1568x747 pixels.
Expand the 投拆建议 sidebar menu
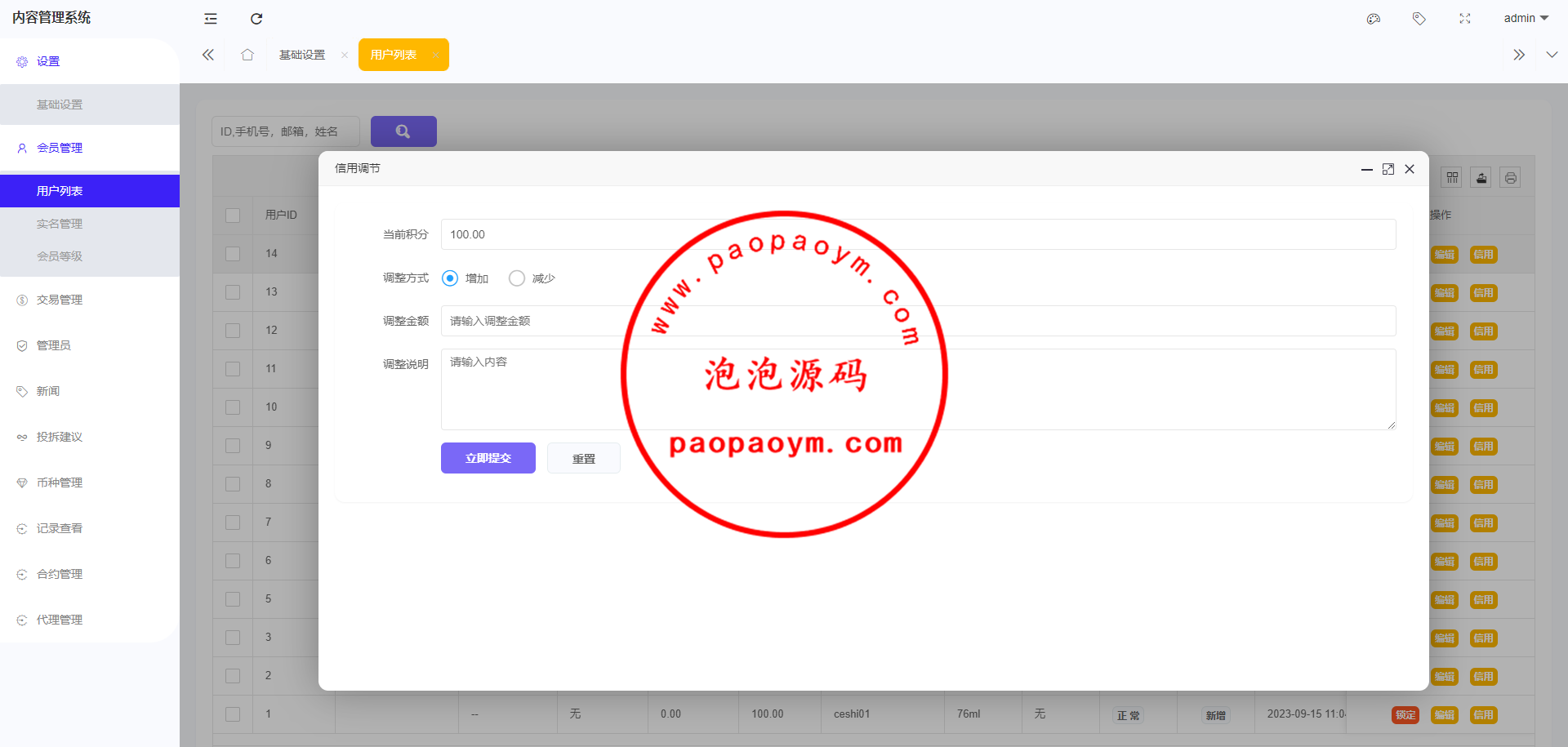point(90,437)
